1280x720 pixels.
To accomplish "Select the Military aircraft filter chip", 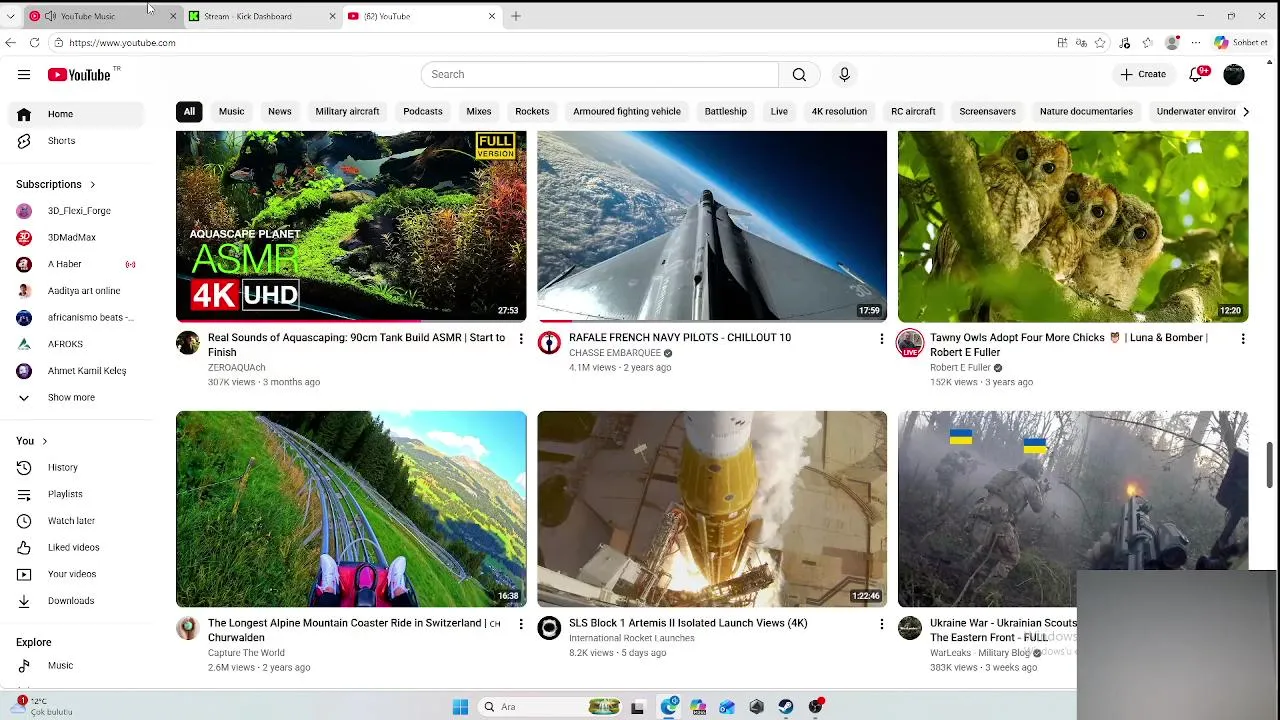I will point(347,112).
